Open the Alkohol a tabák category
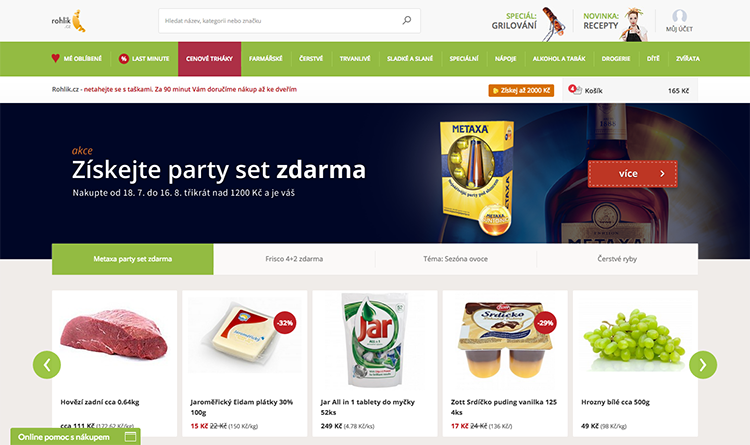The height and width of the screenshot is (445, 750). point(559,59)
